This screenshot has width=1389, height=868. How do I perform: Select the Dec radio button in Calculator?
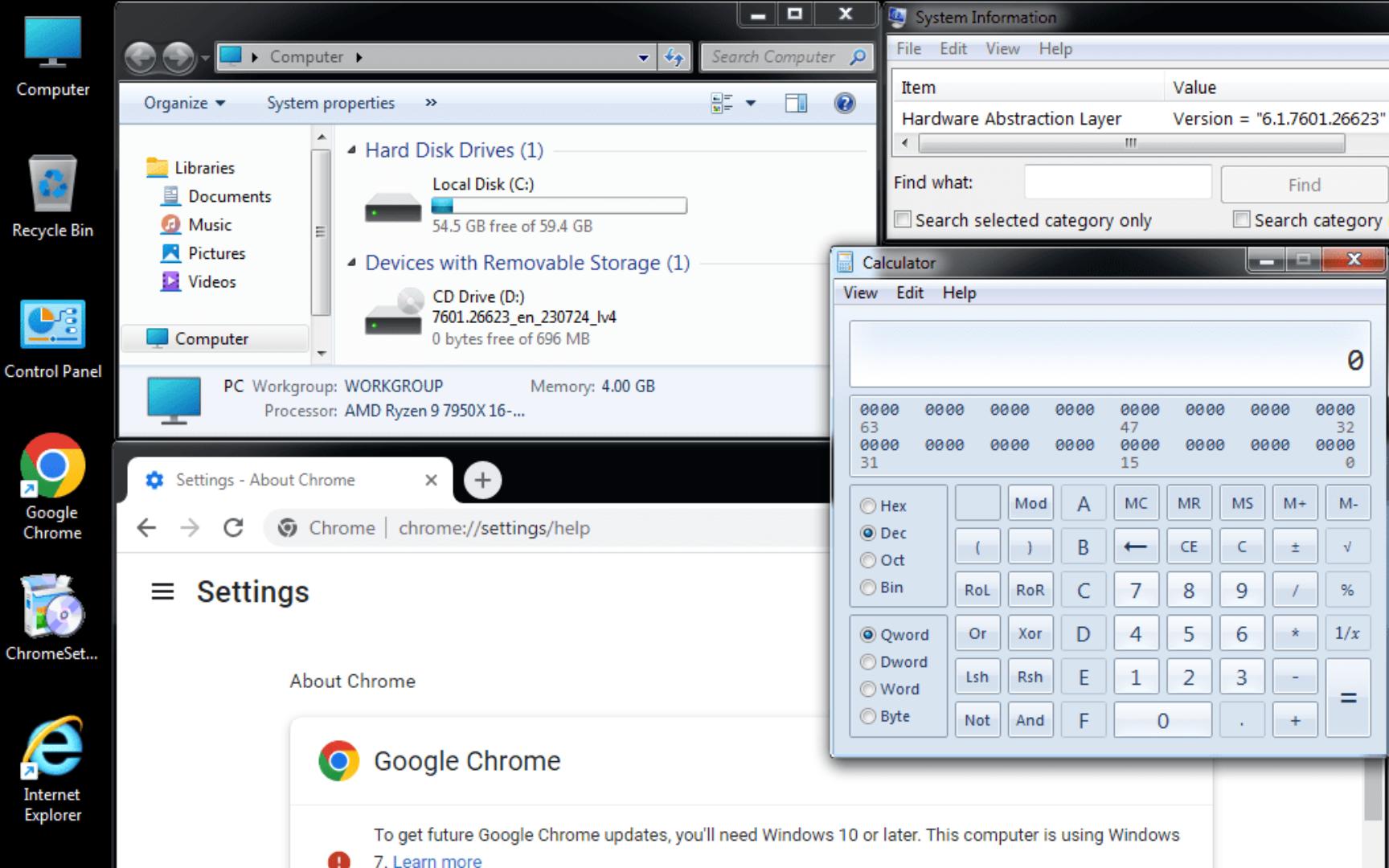click(868, 533)
